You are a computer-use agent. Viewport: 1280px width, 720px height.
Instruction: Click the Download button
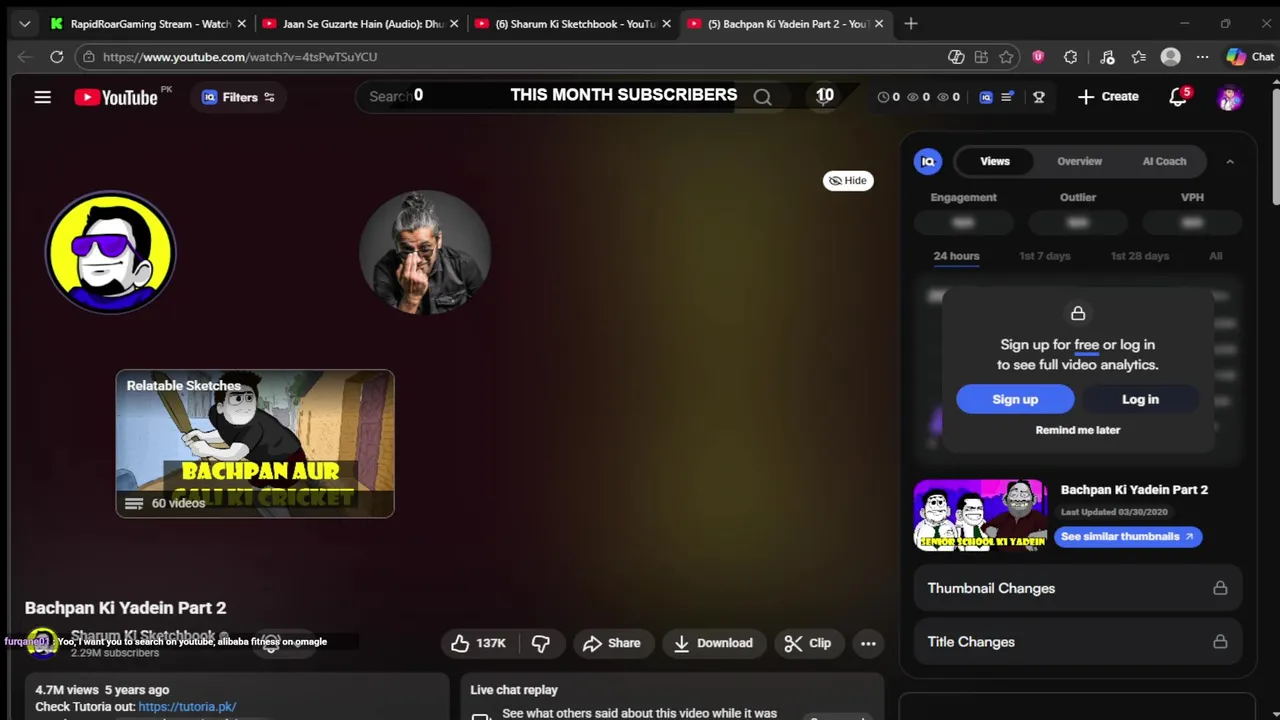(x=713, y=643)
